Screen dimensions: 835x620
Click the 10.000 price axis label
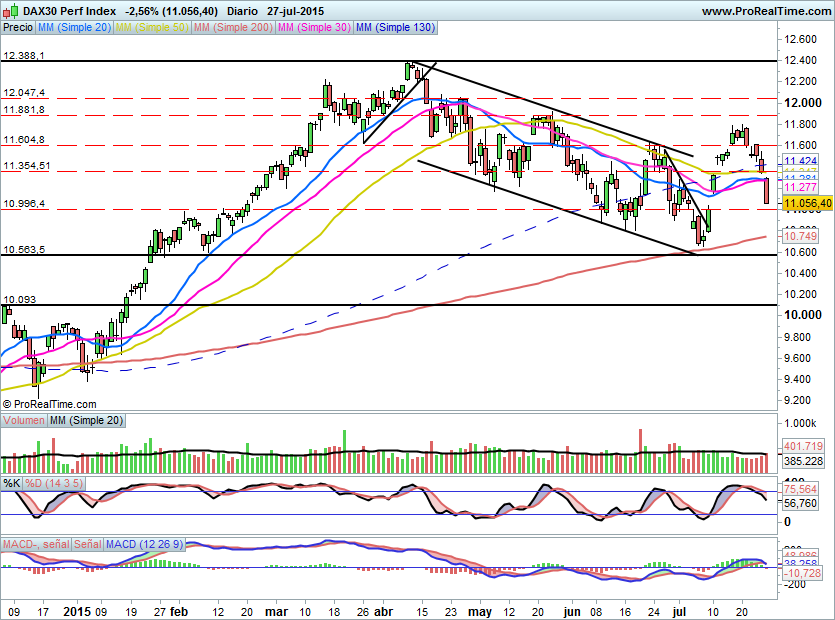[803, 315]
